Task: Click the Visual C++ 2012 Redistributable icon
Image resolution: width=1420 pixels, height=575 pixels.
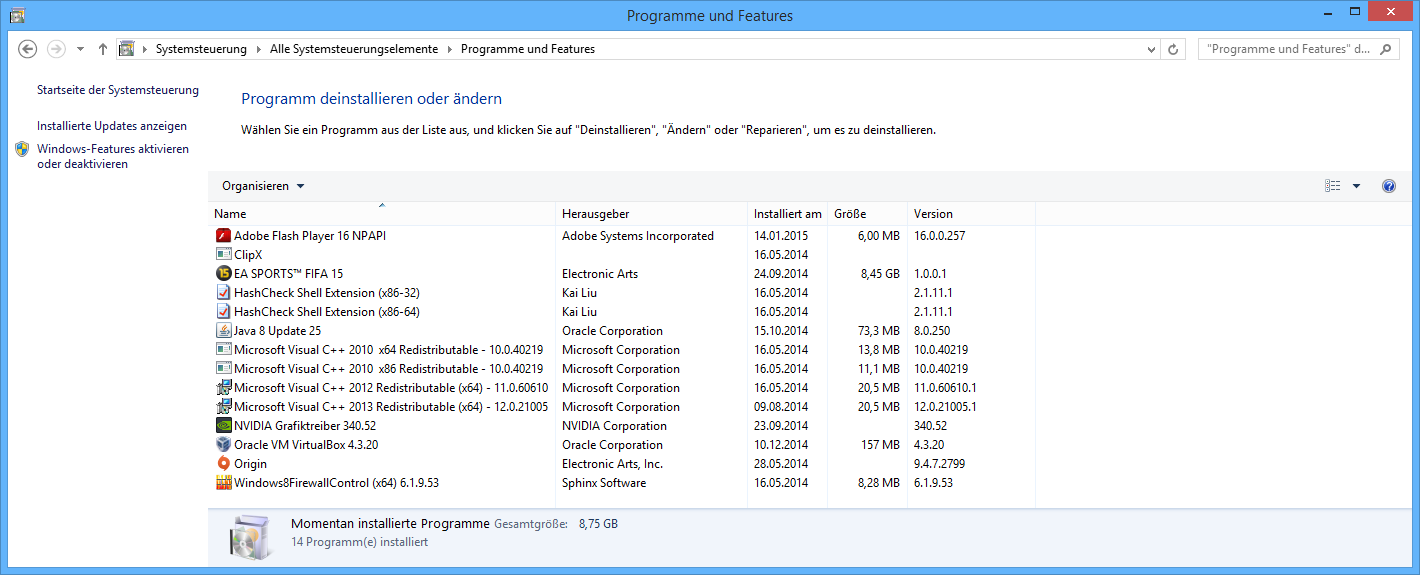Action: tap(224, 388)
